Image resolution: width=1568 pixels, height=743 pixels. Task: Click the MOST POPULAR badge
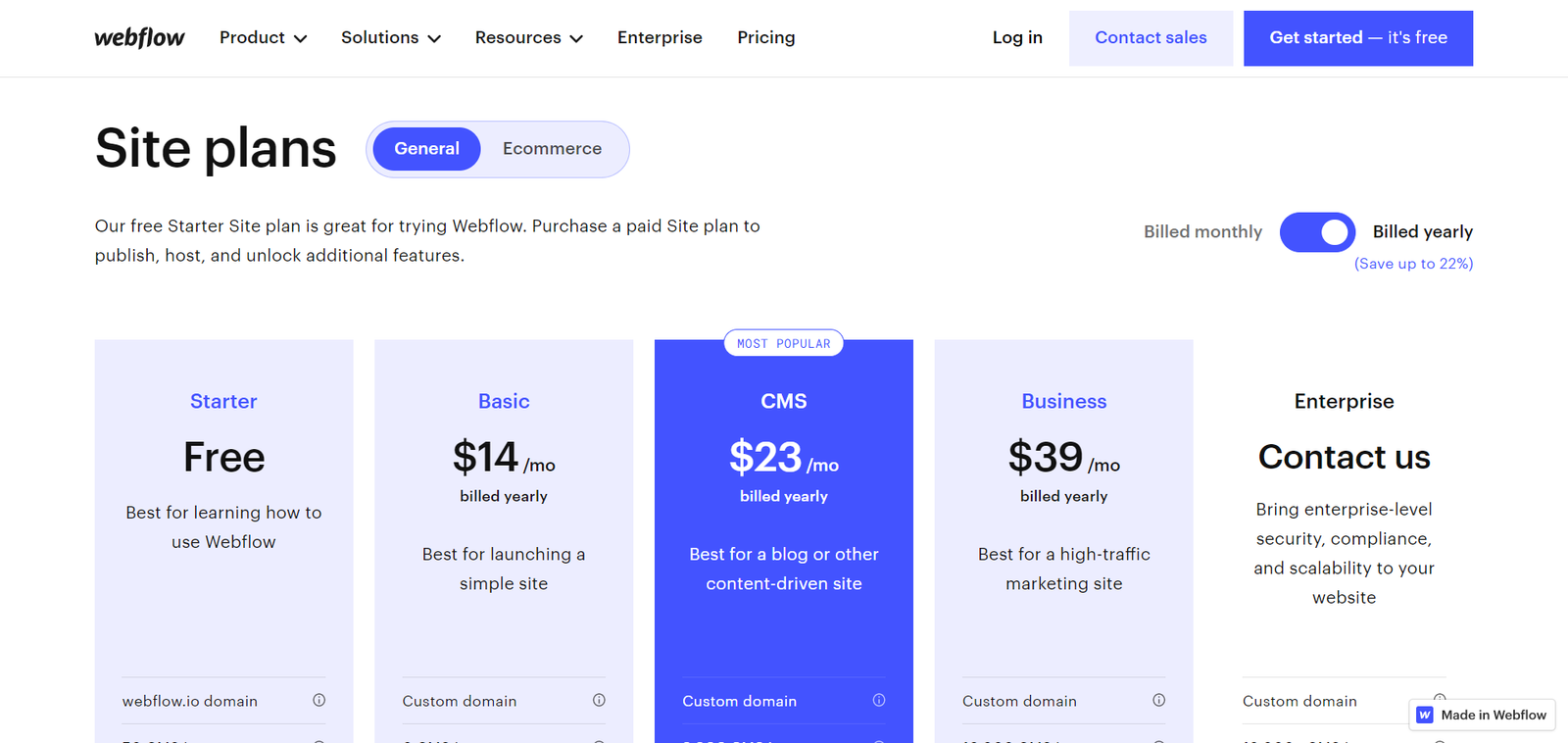coord(784,343)
